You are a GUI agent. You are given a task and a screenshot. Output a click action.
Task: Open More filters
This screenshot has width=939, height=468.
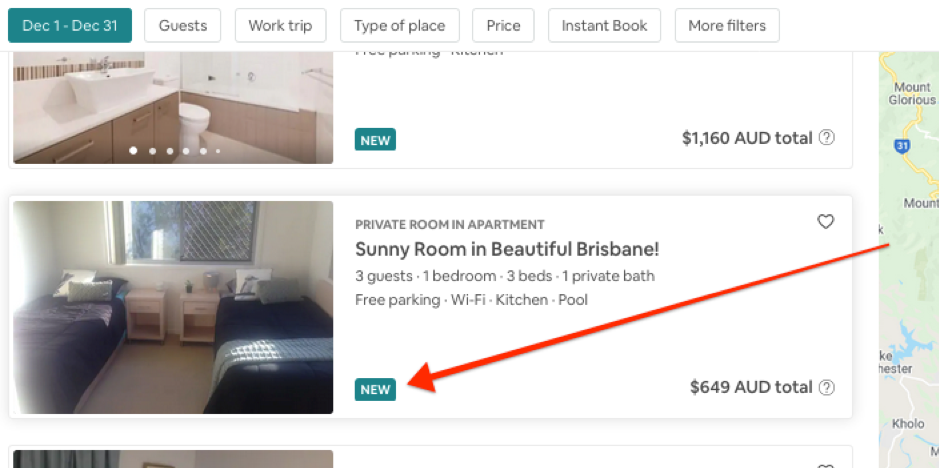tap(727, 26)
